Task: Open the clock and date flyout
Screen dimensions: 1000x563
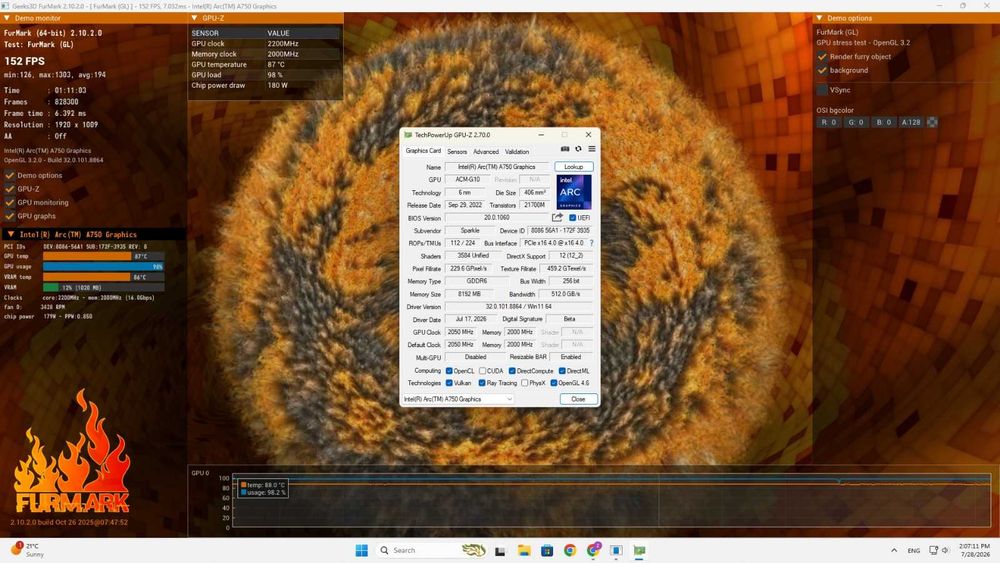Action: tap(974, 550)
